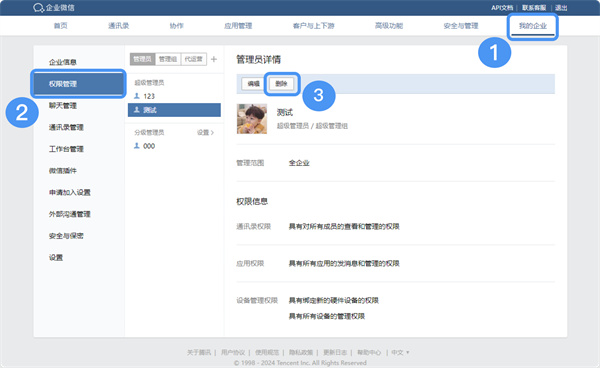Go to 通讯录 in top navigation
The image size is (600, 368).
[x=119, y=26]
